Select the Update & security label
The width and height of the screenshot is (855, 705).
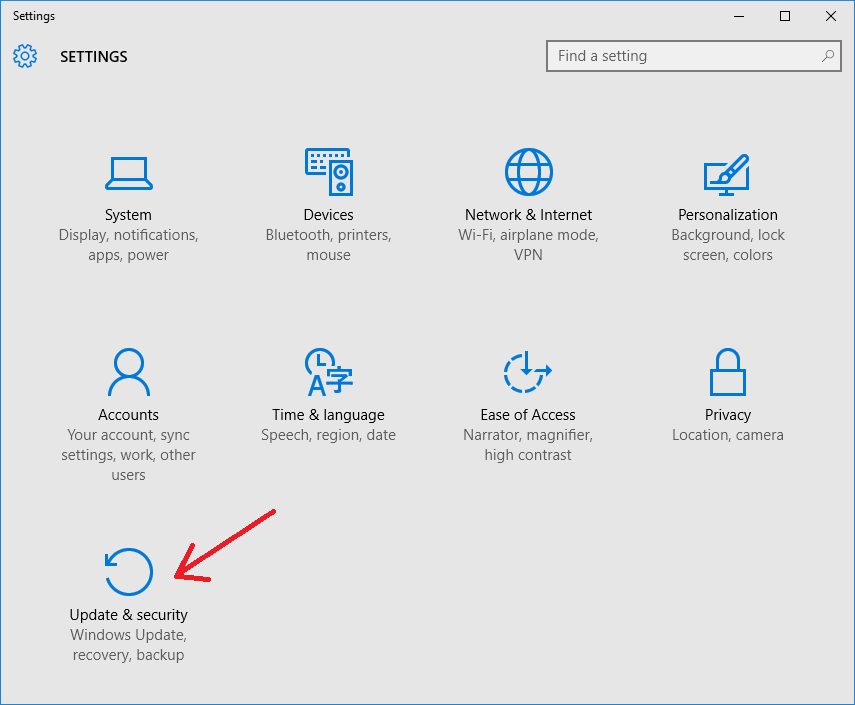click(x=129, y=615)
